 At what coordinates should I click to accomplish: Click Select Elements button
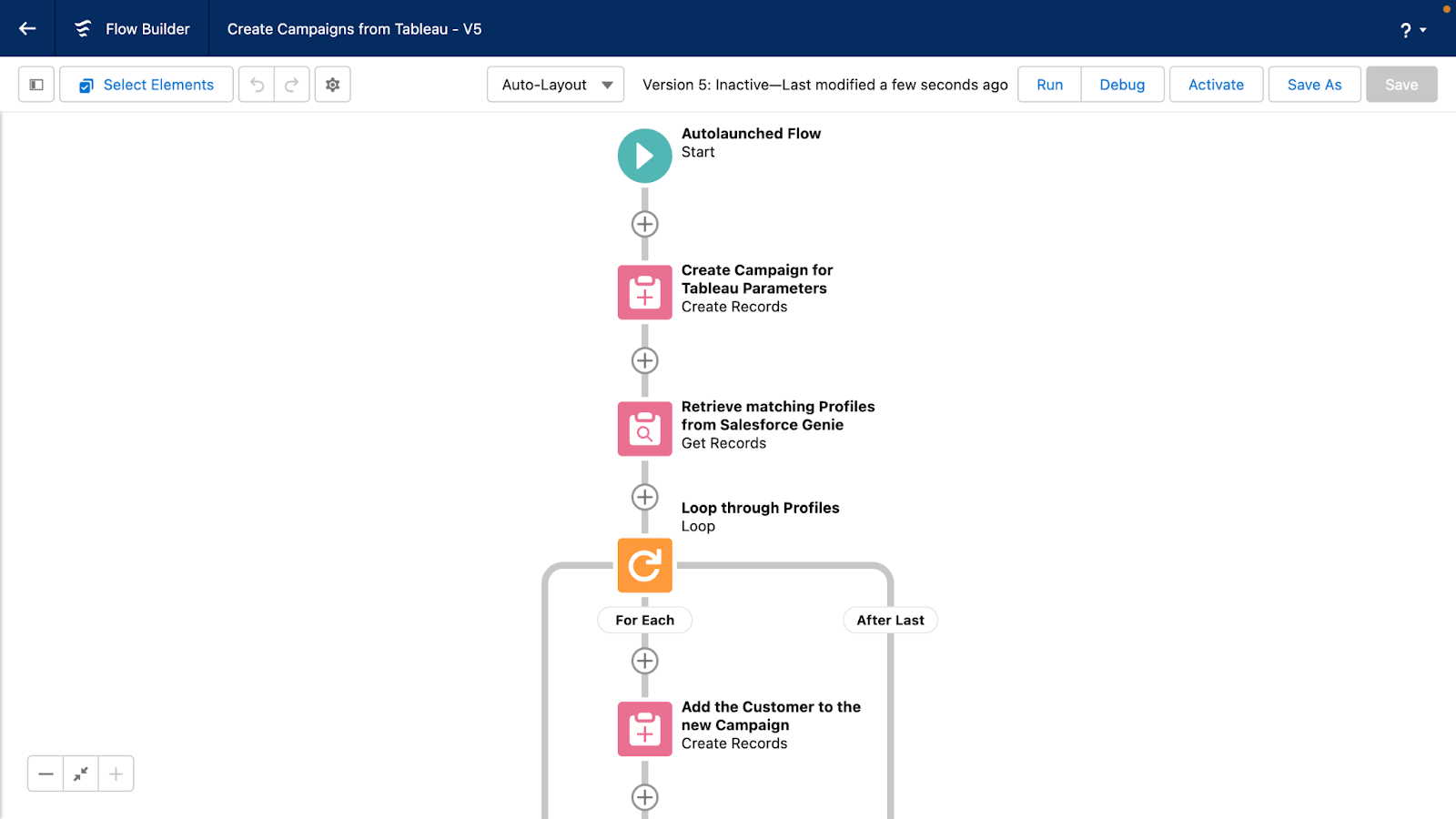pyautogui.click(x=147, y=85)
